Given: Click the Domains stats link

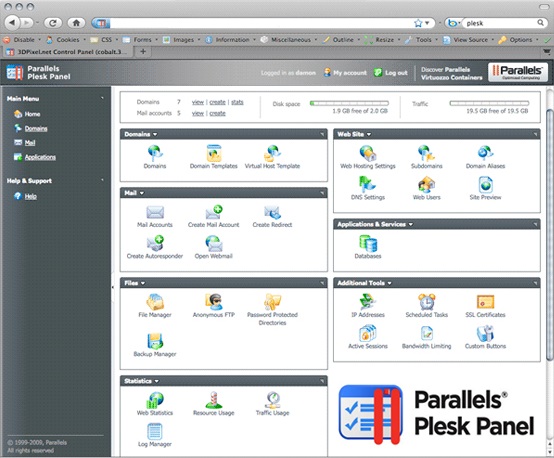Looking at the screenshot, I should click(x=237, y=102).
